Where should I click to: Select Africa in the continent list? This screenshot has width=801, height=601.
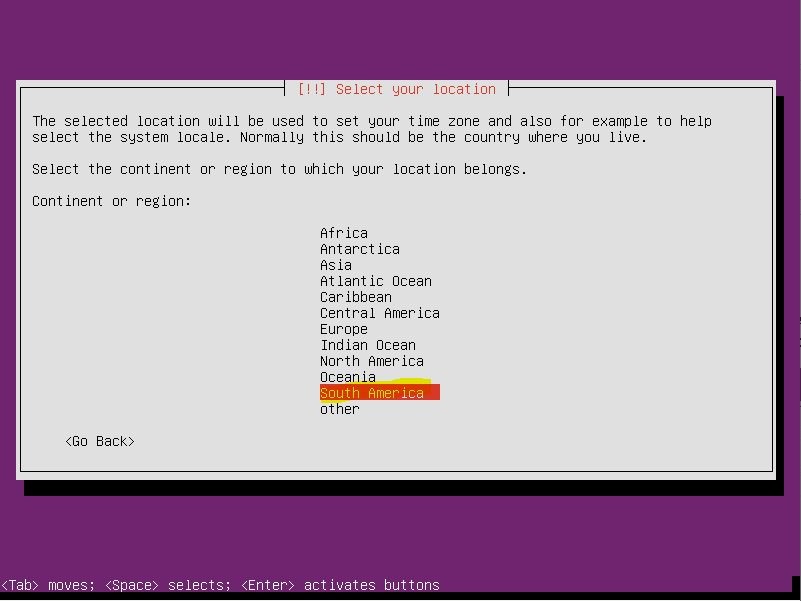343,233
